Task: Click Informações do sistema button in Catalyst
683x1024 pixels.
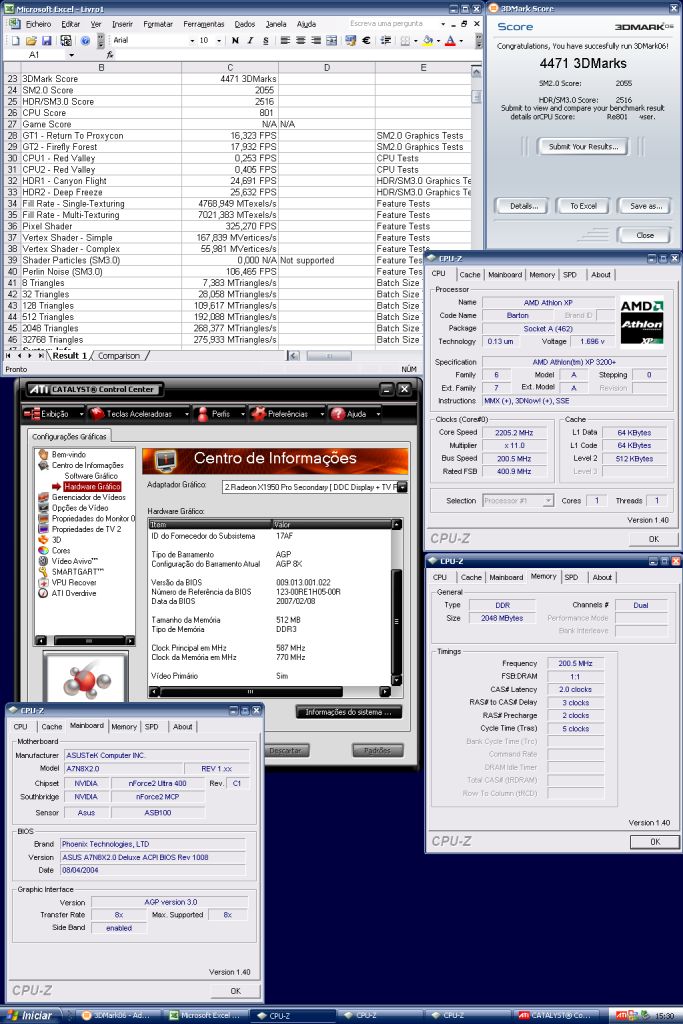Action: click(348, 712)
